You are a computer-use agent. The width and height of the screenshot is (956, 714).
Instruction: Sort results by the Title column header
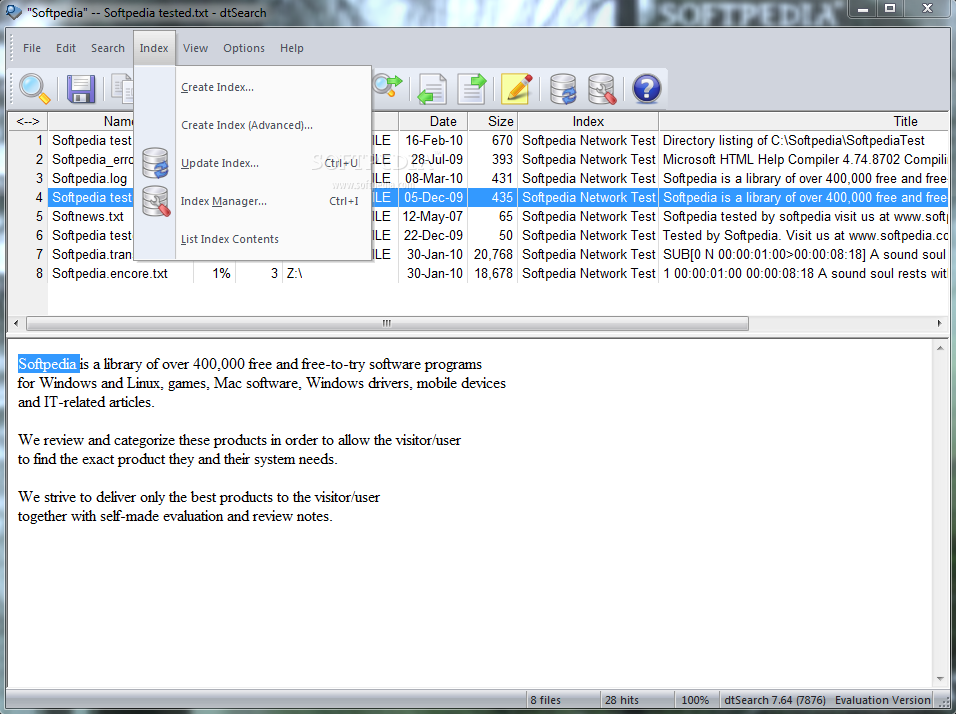coord(804,121)
